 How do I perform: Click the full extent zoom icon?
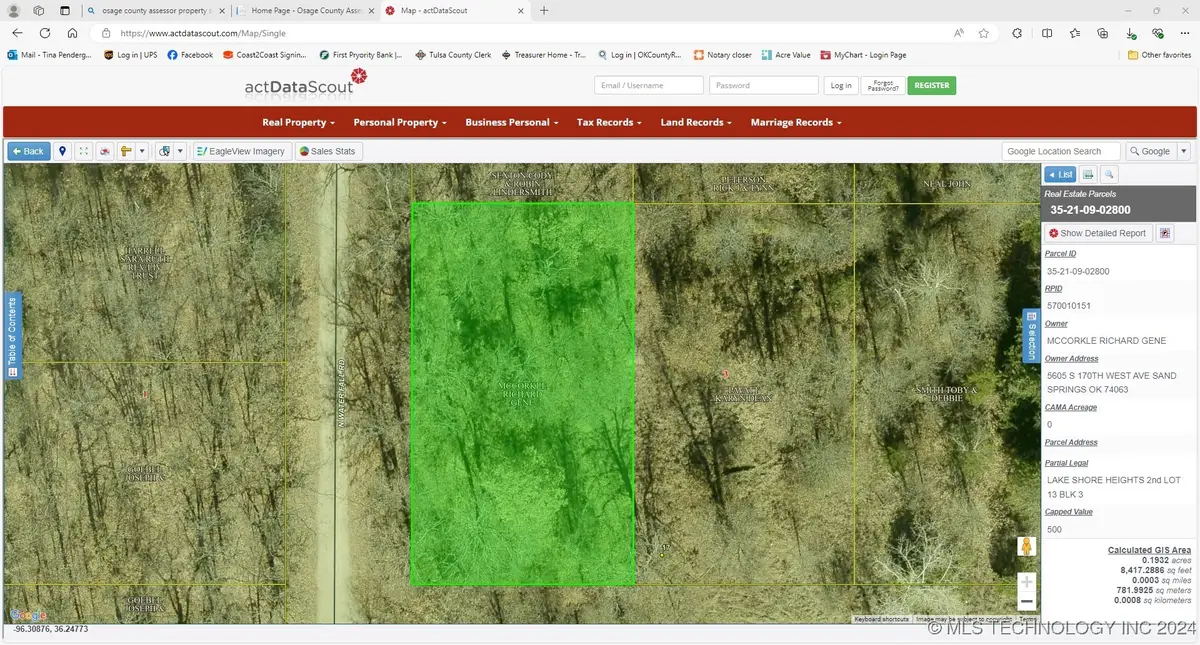84,151
